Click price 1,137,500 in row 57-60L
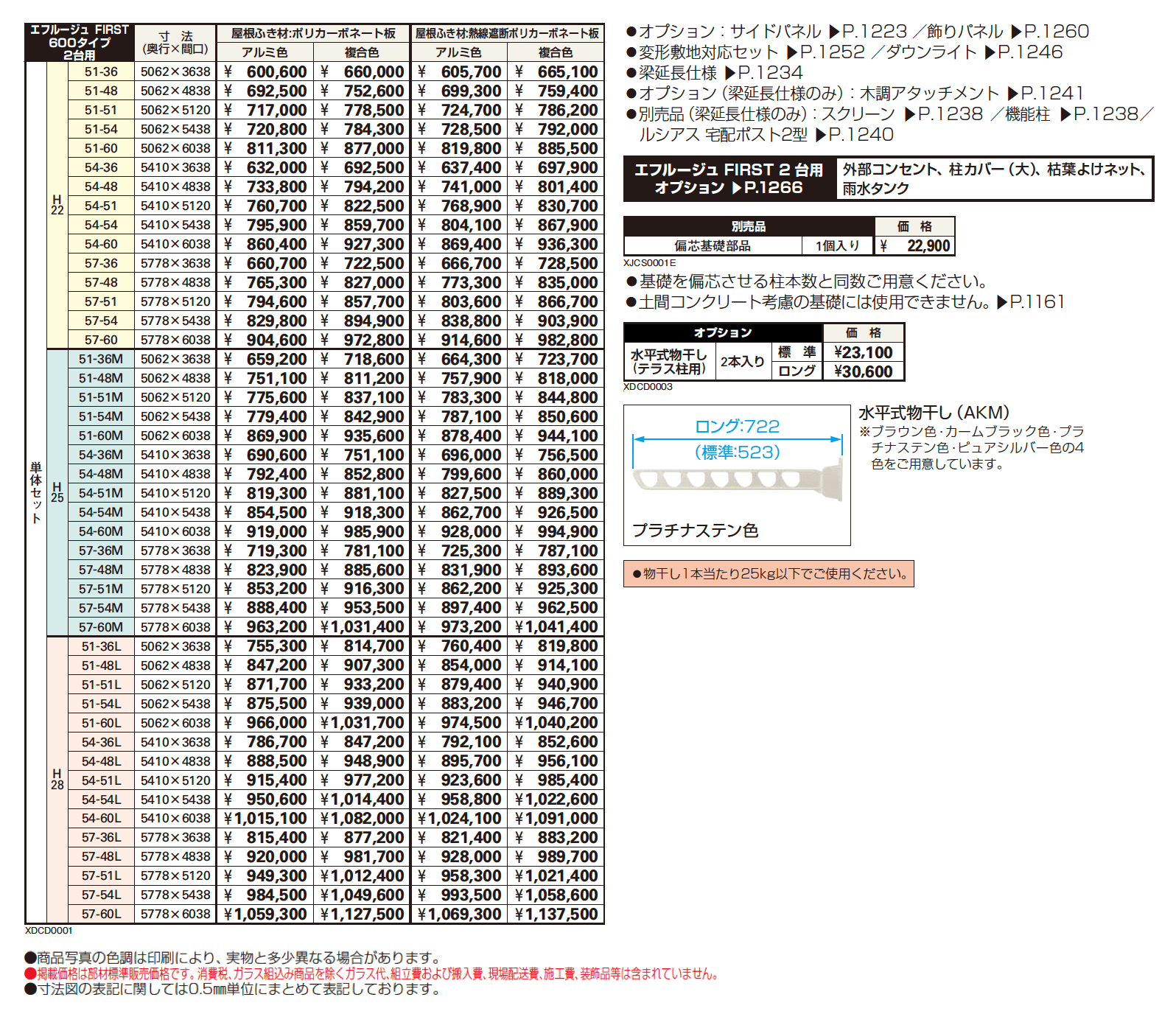1176x1014 pixels. coord(561,914)
